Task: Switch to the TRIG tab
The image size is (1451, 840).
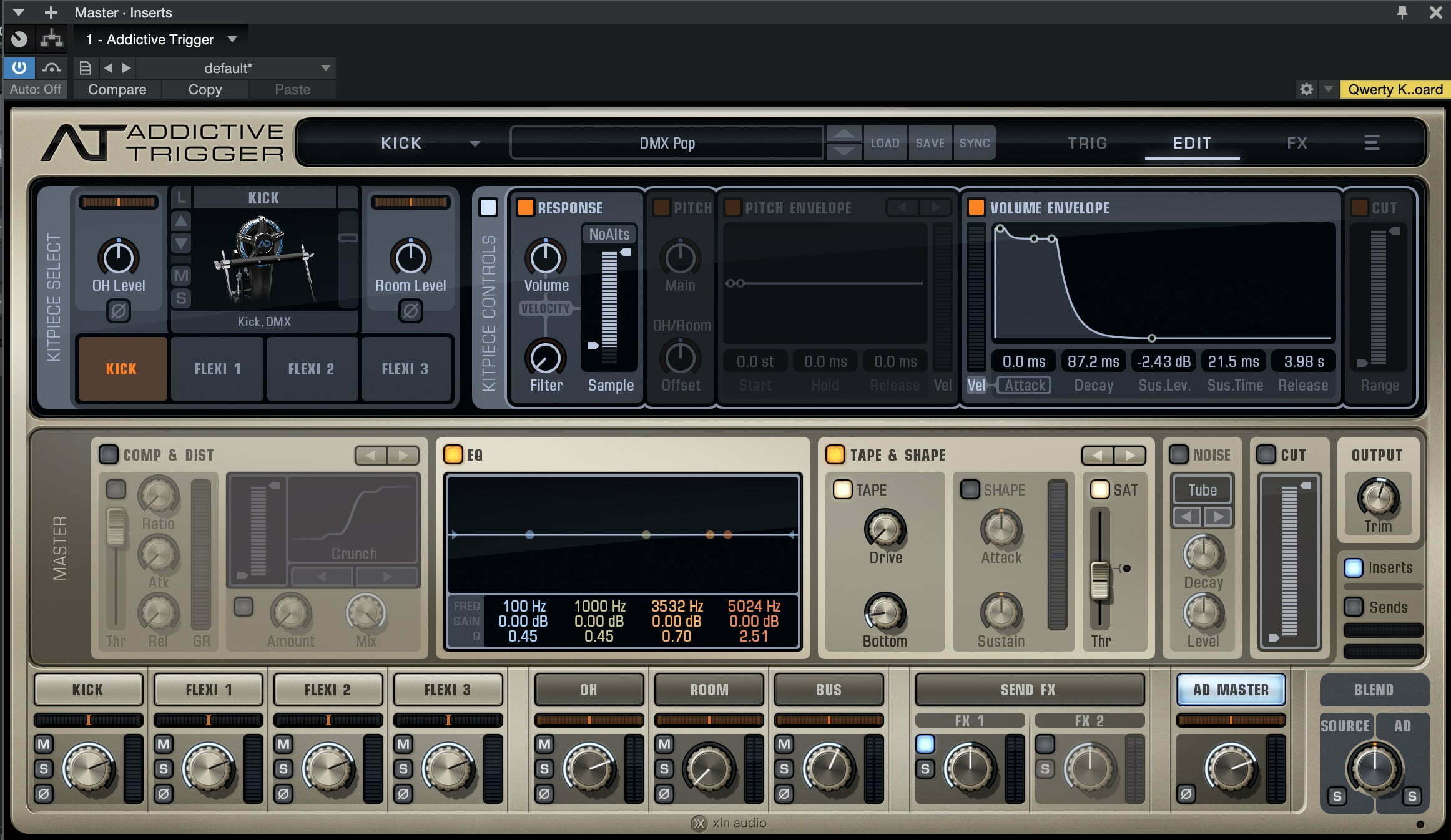Action: [x=1087, y=143]
